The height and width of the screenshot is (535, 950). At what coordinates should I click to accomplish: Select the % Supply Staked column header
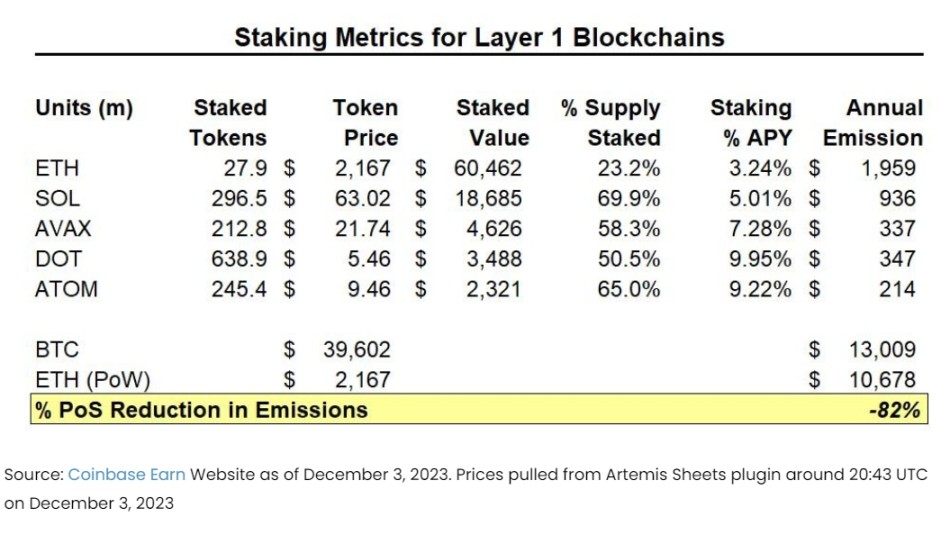(611, 123)
